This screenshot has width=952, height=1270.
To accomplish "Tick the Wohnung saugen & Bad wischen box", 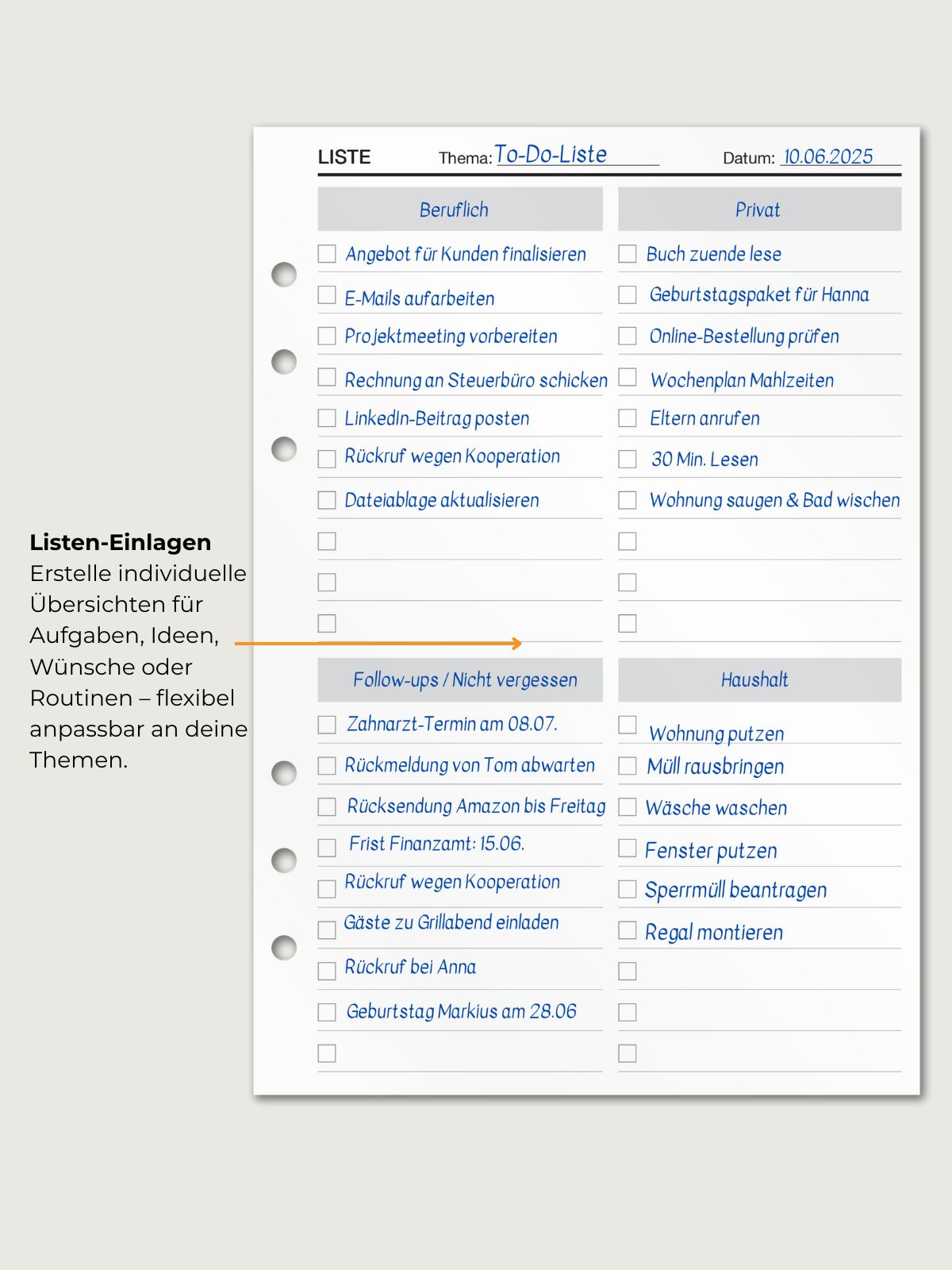I will (x=628, y=500).
